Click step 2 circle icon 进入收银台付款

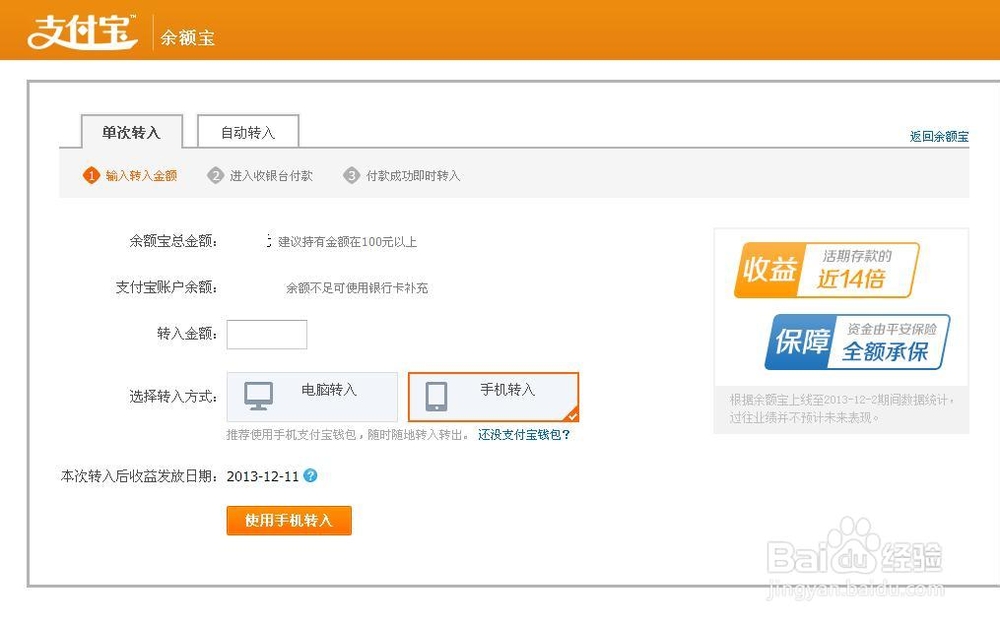tap(216, 175)
